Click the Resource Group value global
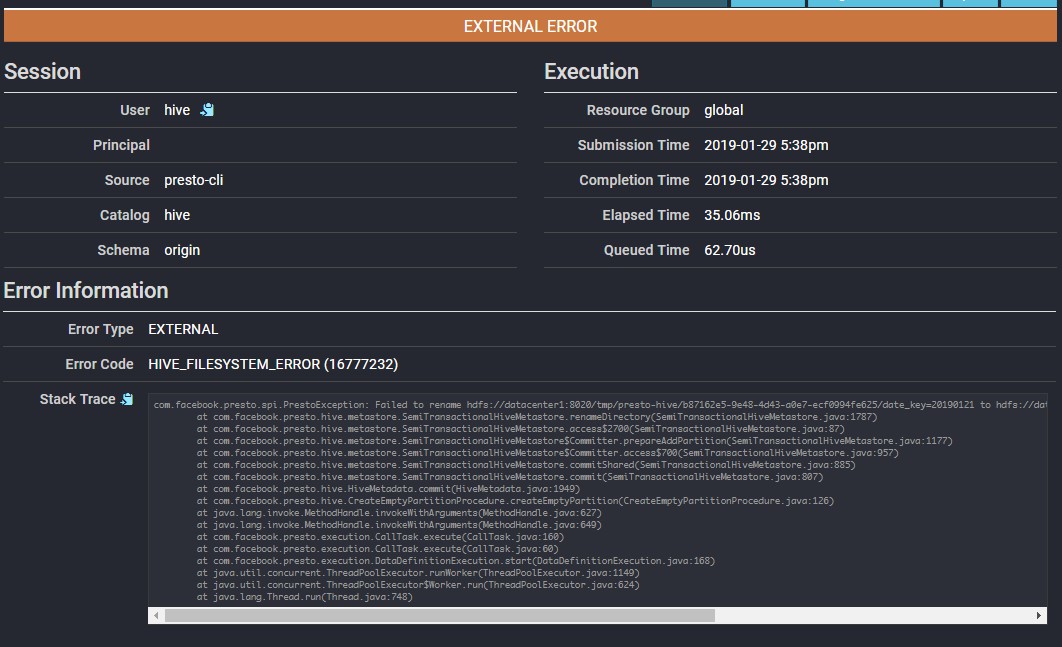This screenshot has width=1062, height=647. pyautogui.click(x=723, y=110)
